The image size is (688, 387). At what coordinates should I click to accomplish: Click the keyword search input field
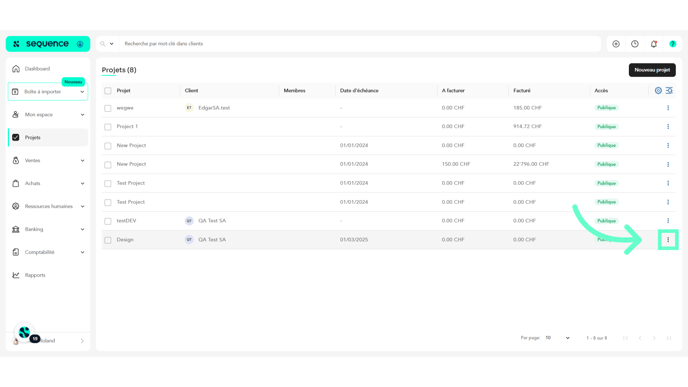click(360, 44)
